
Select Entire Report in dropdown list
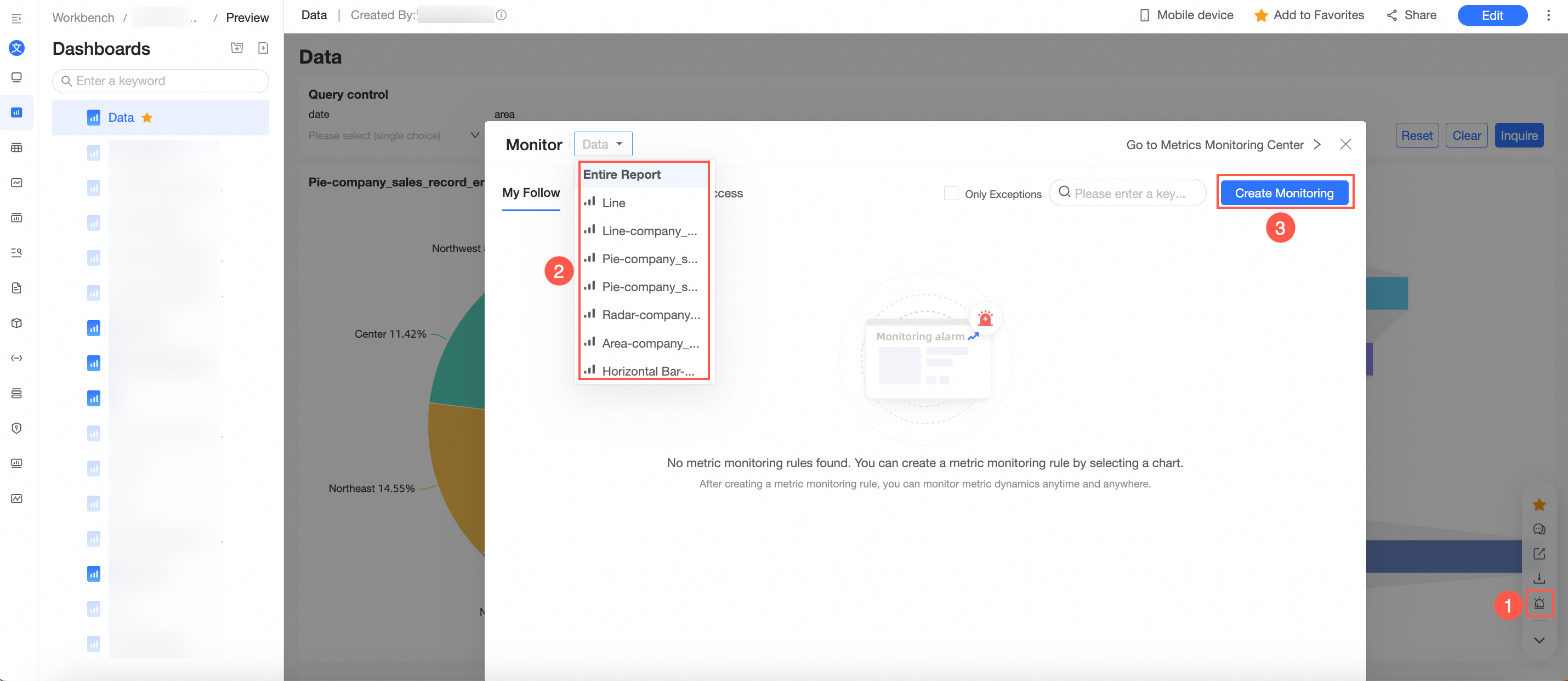pyautogui.click(x=622, y=175)
